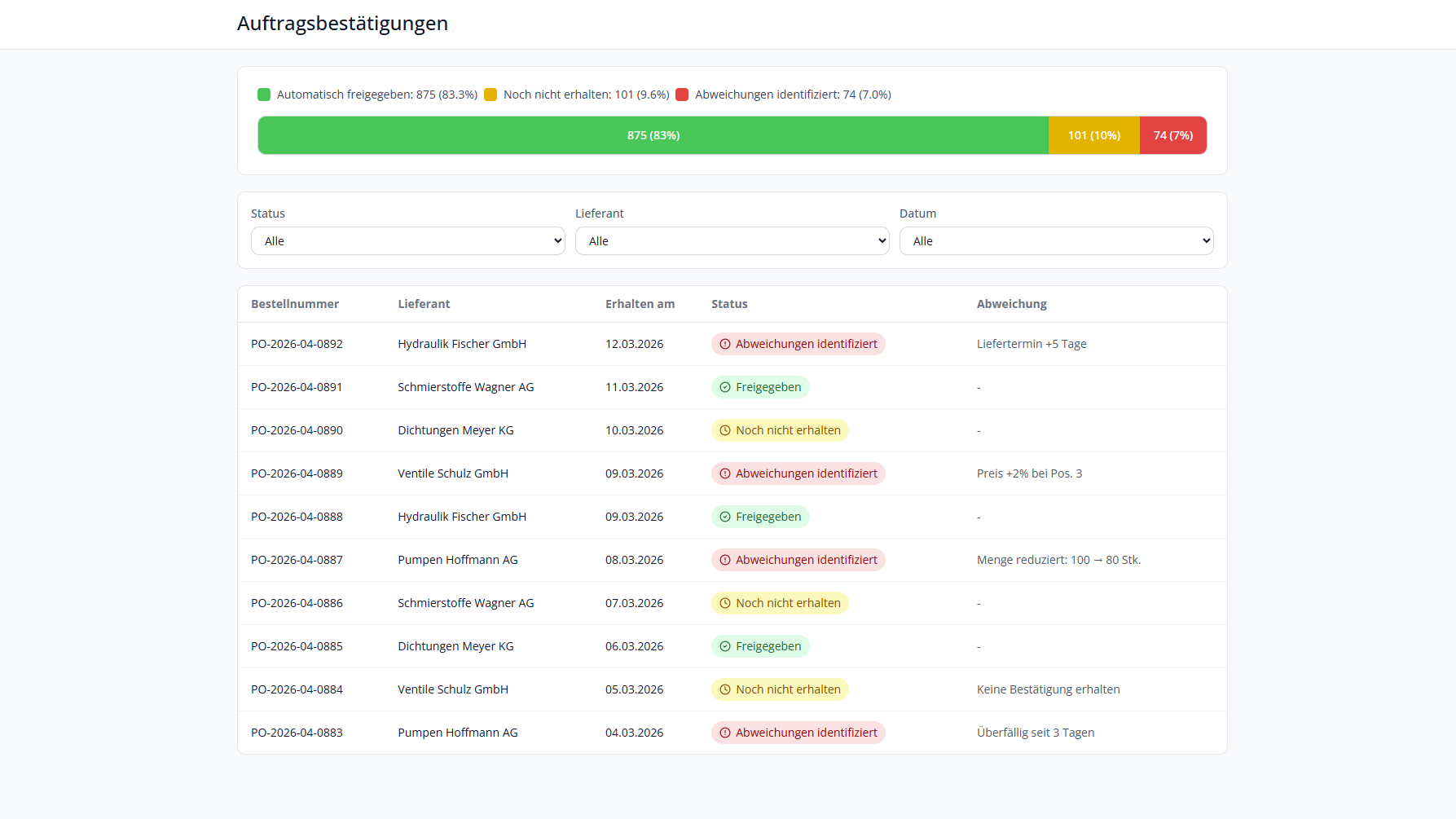Click clock icon in PO-2026-04-0884 status badge
This screenshot has height=819, width=1456.
pos(725,689)
